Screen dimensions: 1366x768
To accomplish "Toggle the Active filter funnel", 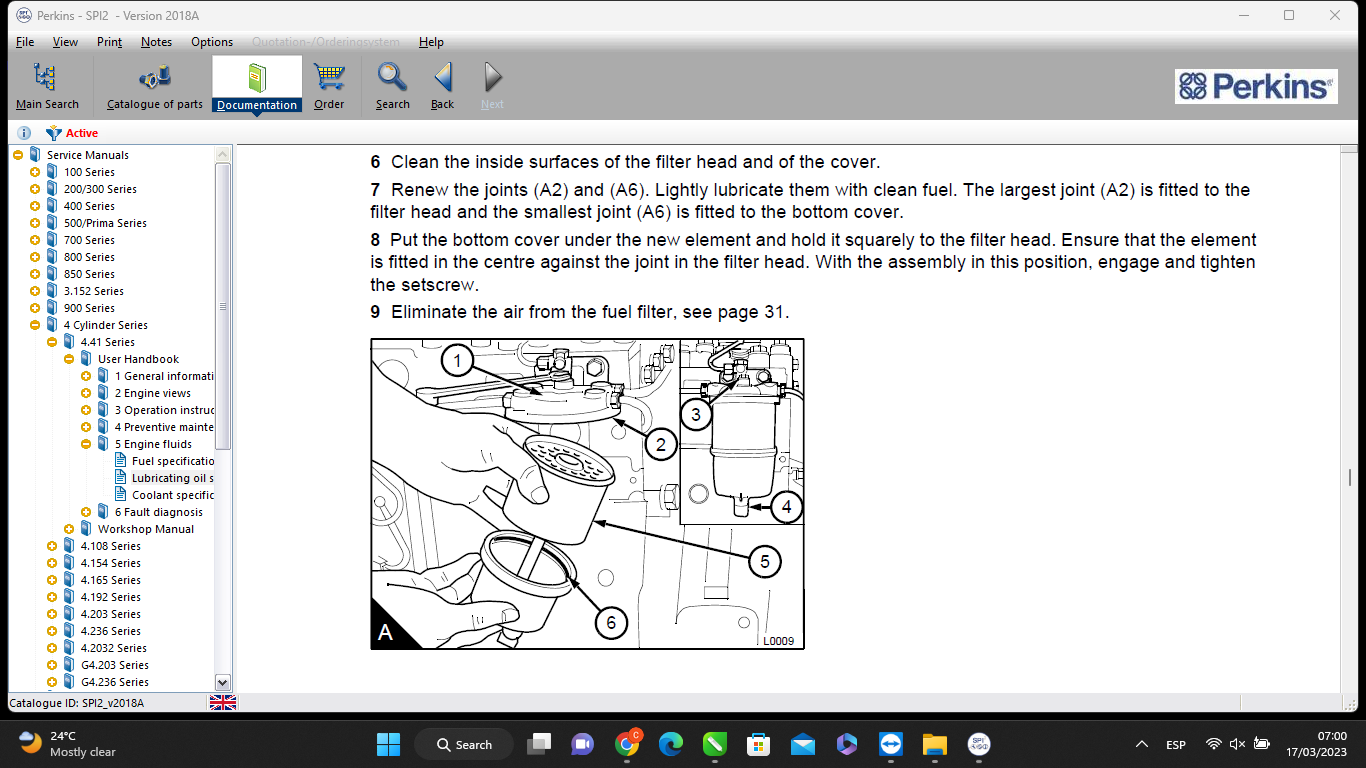I will [x=54, y=133].
